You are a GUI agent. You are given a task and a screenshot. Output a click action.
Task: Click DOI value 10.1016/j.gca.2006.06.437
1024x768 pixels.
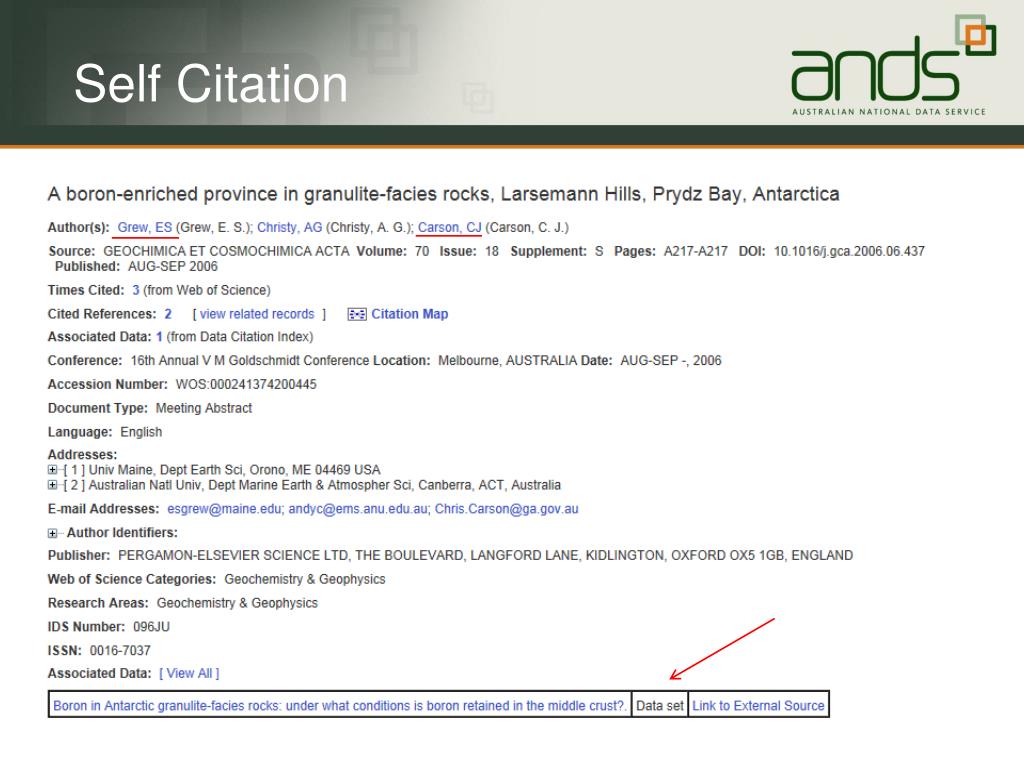coord(849,251)
